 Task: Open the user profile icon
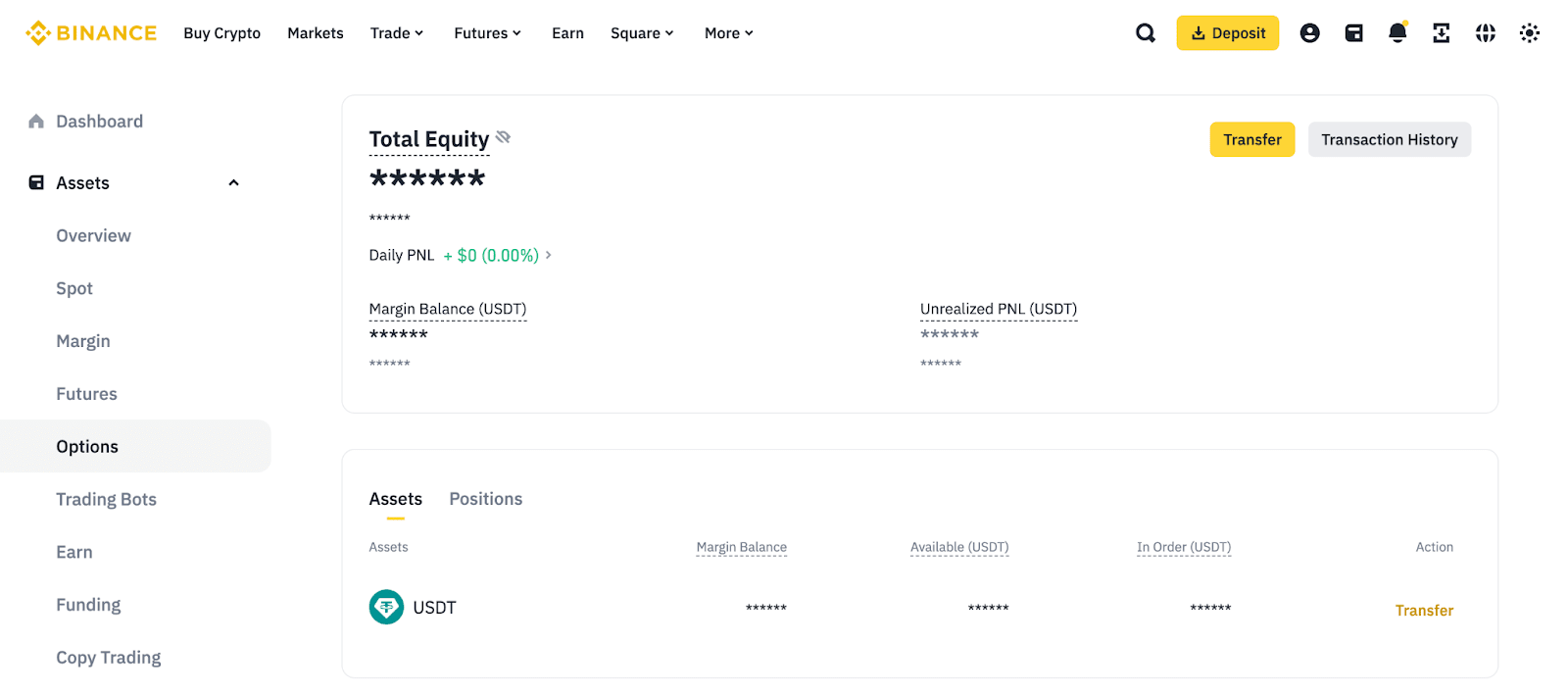tap(1309, 33)
